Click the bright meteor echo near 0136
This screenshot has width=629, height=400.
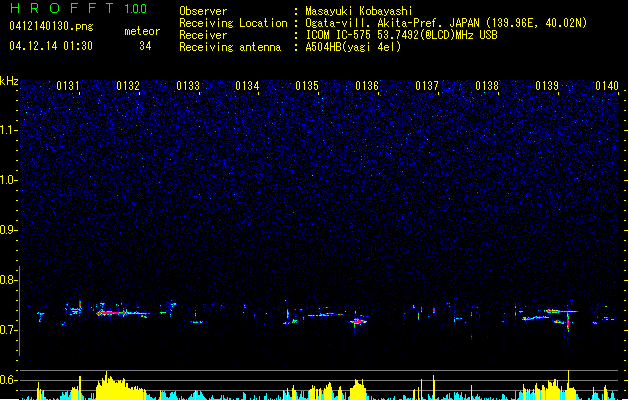click(358, 321)
